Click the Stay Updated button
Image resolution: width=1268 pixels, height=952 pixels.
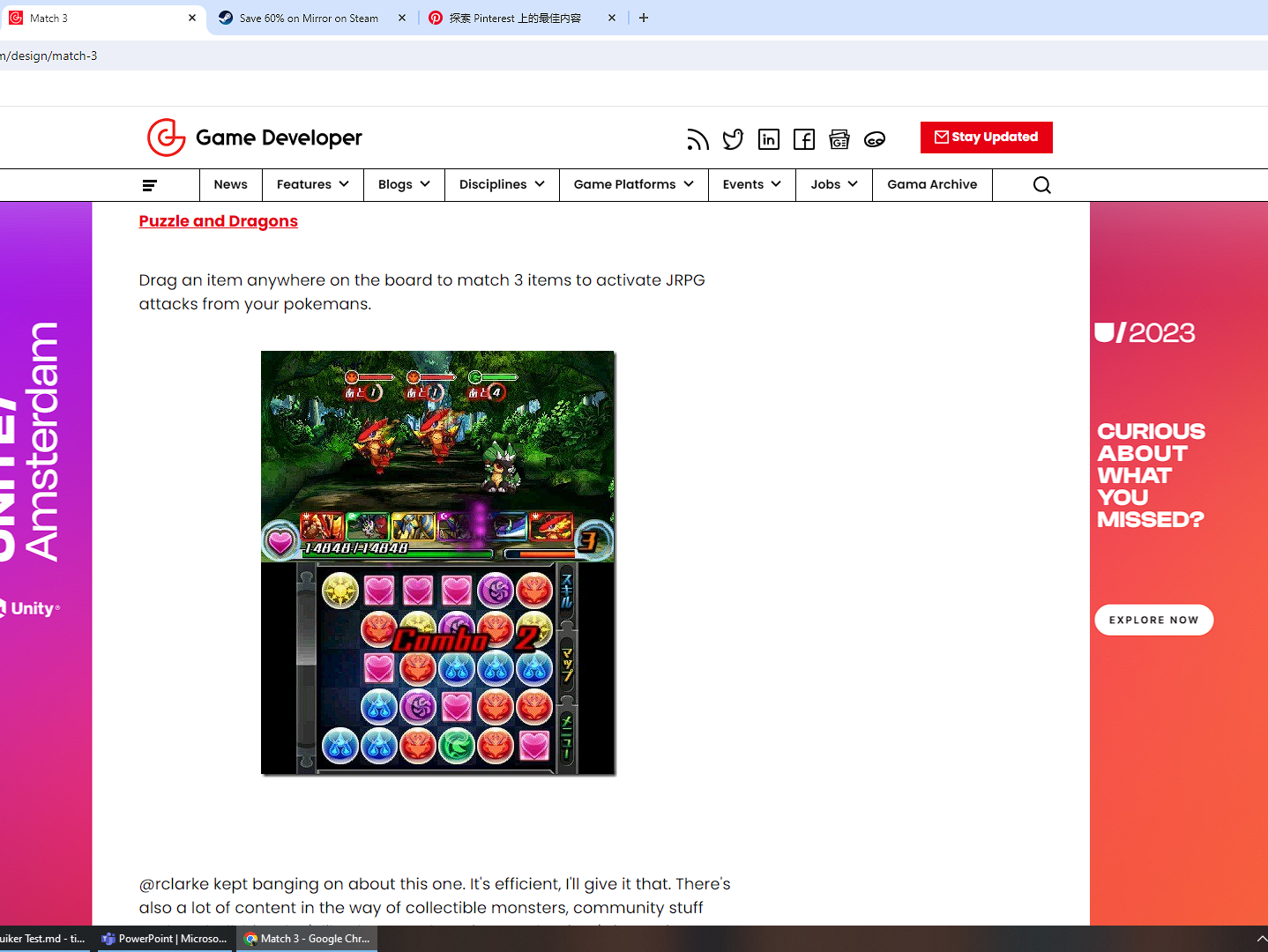pos(986,138)
